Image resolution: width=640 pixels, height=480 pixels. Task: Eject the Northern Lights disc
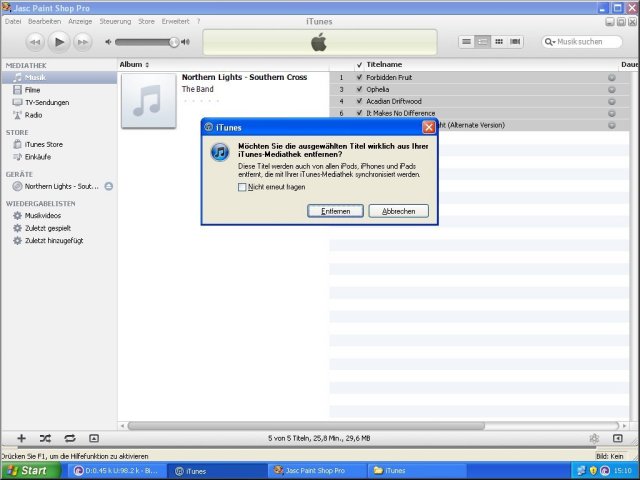point(108,186)
